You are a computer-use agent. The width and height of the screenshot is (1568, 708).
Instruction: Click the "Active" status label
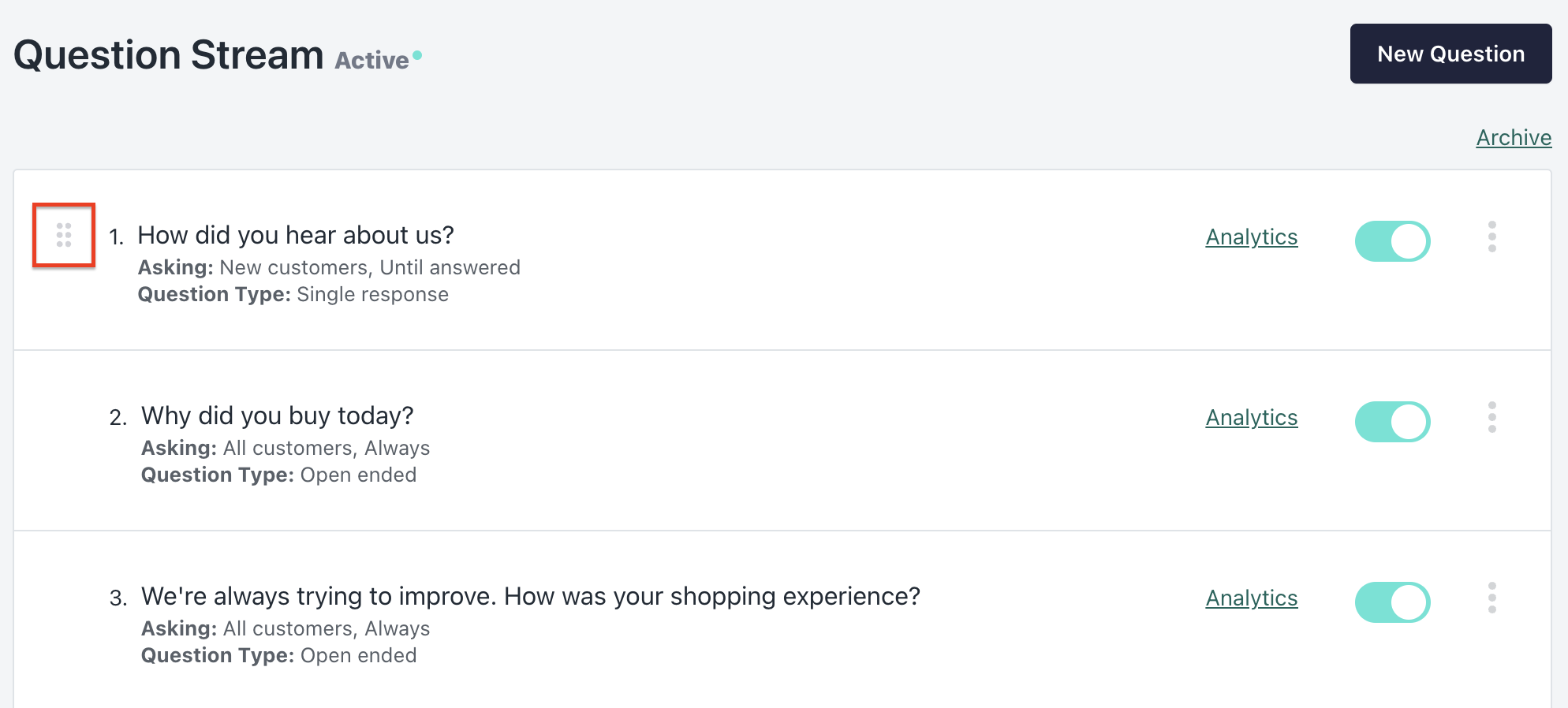[371, 61]
